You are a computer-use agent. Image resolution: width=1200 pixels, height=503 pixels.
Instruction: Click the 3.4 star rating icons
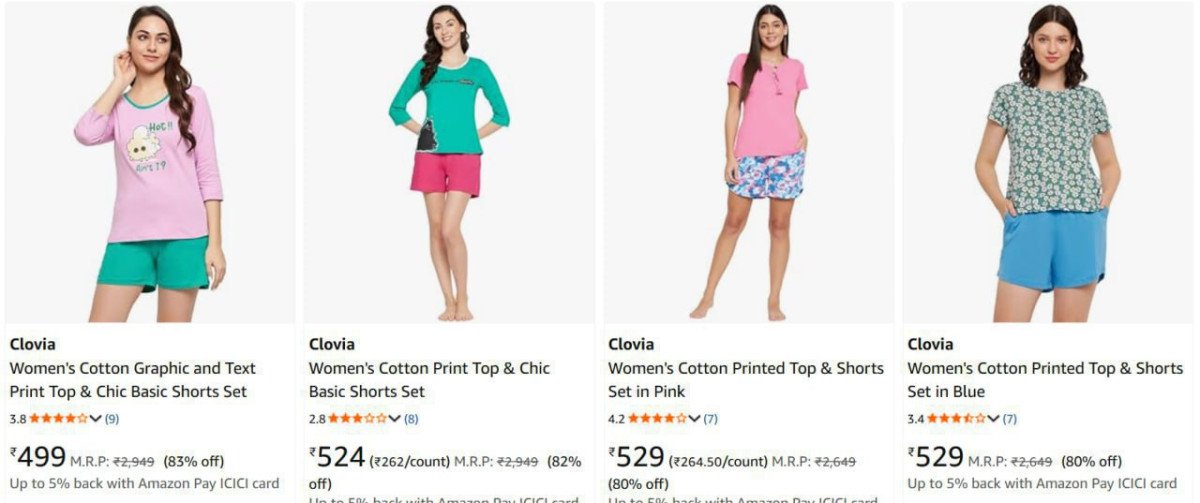click(956, 418)
